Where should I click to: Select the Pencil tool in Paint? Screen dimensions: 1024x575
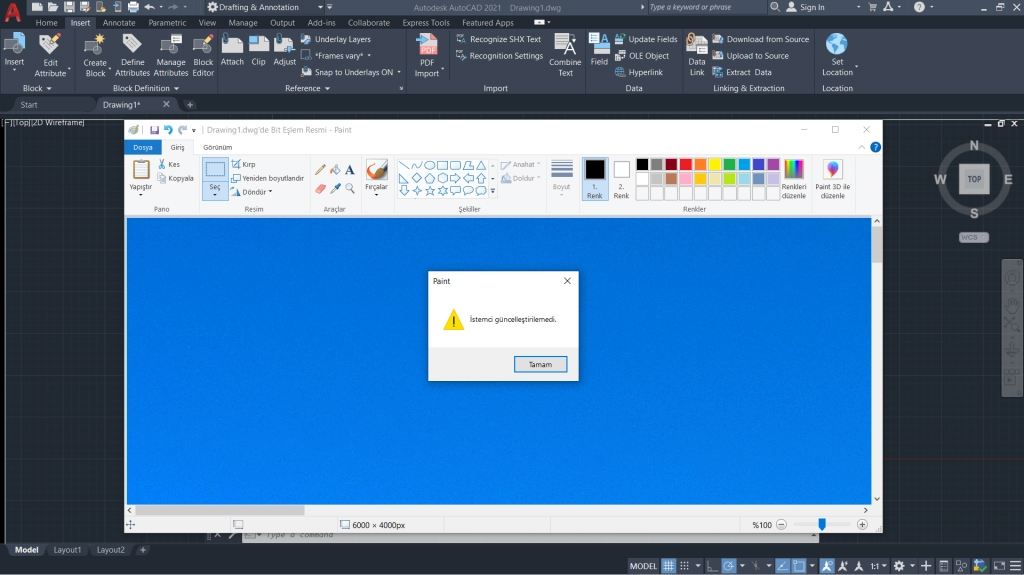click(320, 170)
